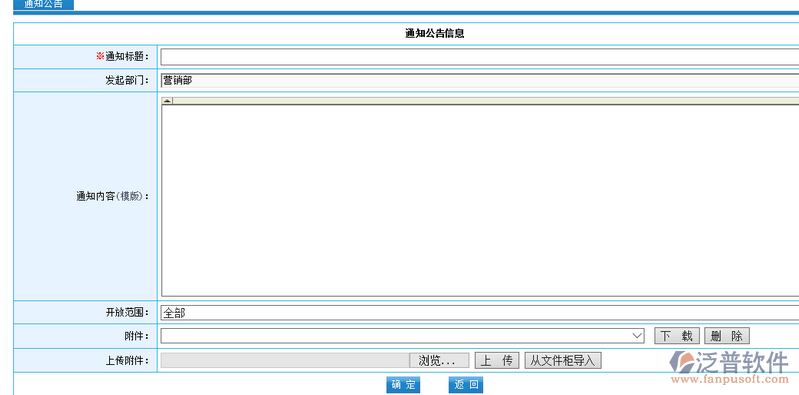The height and width of the screenshot is (395, 799).
Task: Click the 删除 attachment button
Action: point(727,336)
